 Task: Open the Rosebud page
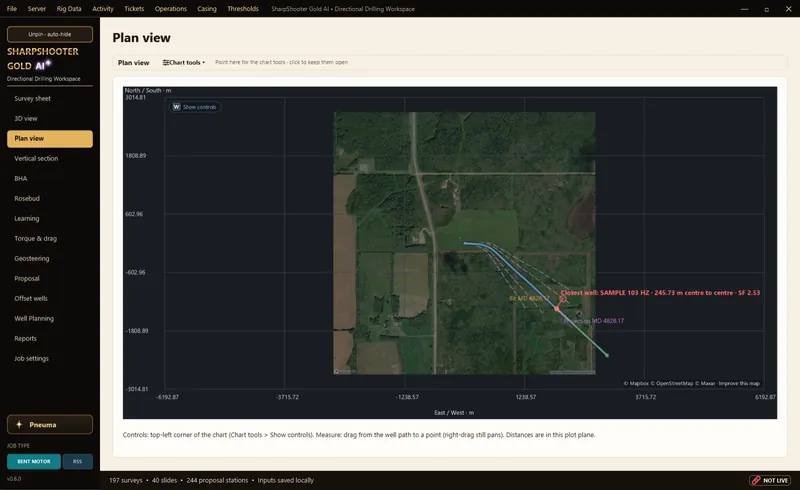pyautogui.click(x=50, y=198)
